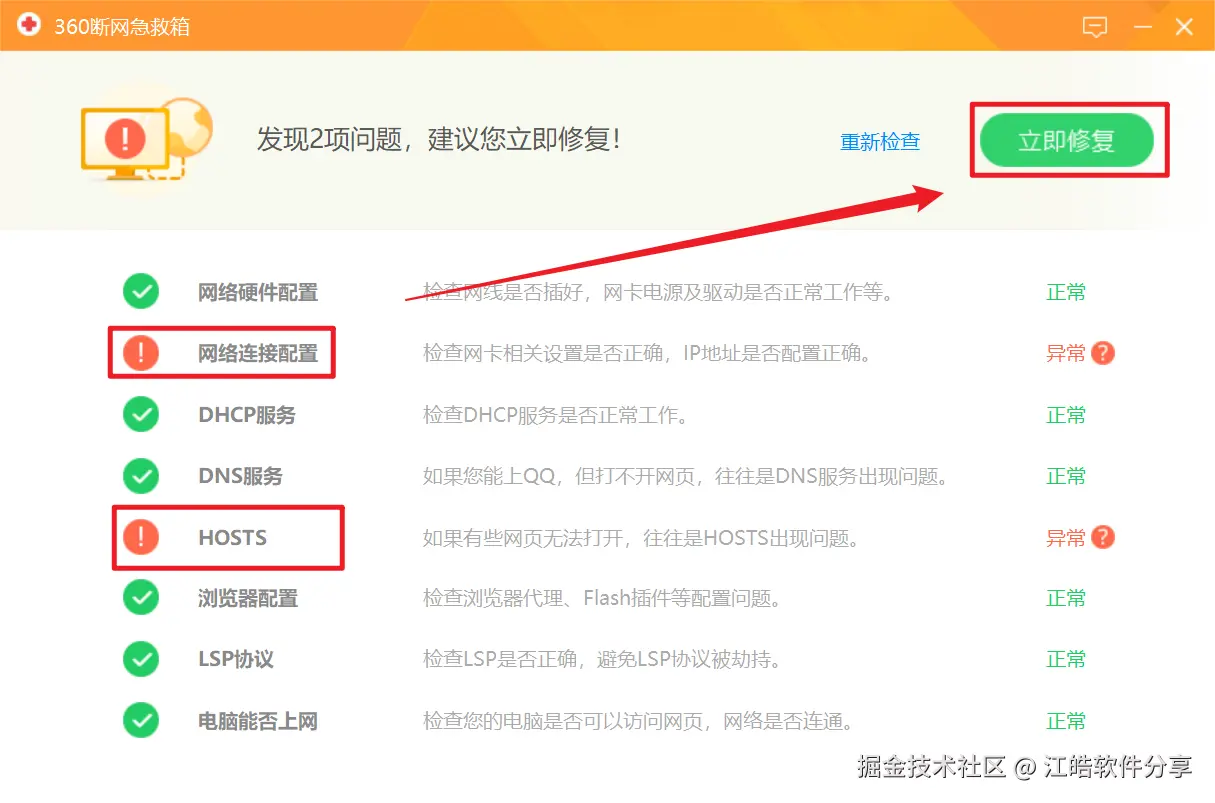Click the 正常 status for 浏览器配置
Screen dimensions: 1215x803
click(1066, 598)
